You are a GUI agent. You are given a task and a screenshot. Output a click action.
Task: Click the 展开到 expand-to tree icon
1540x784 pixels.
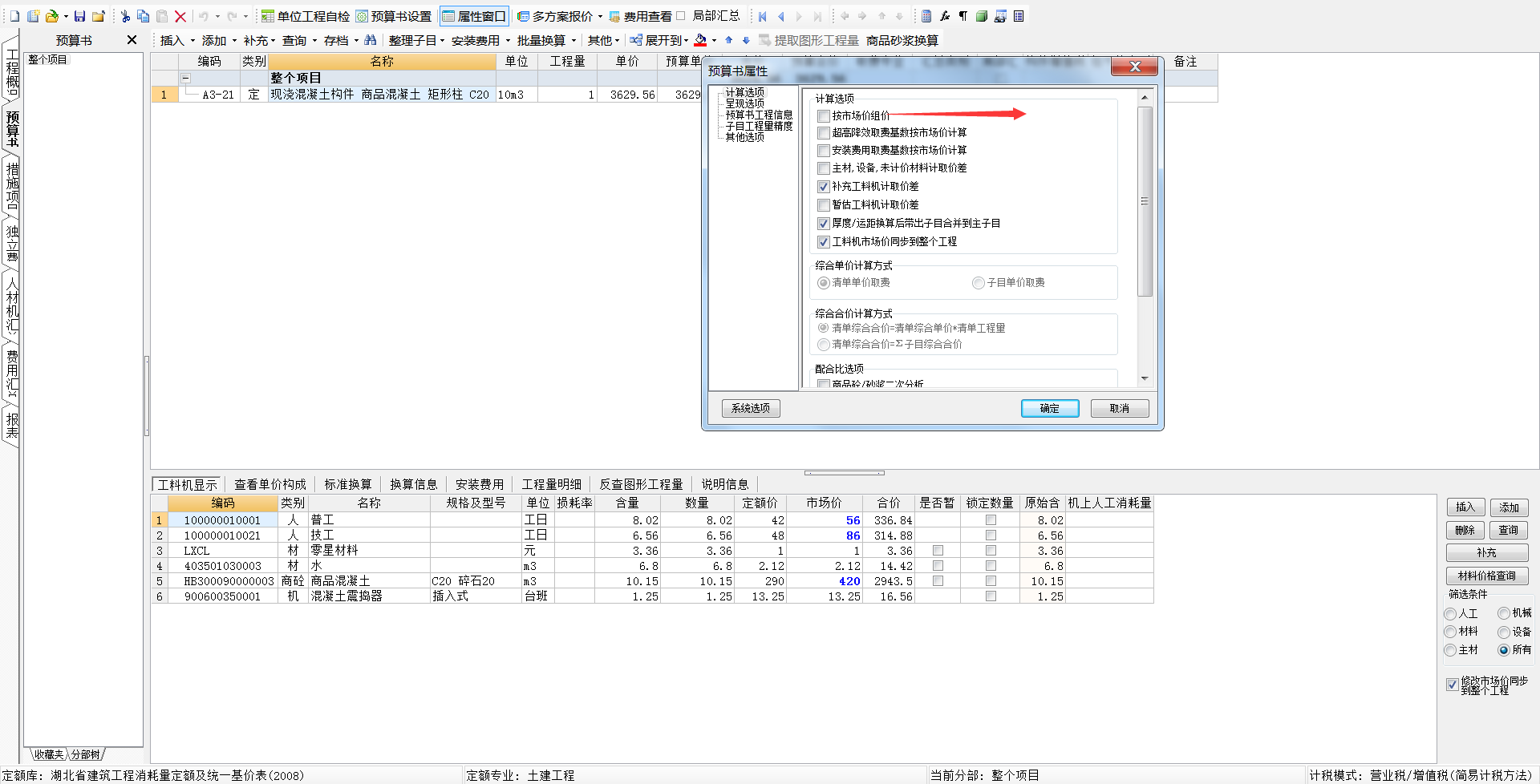(636, 40)
